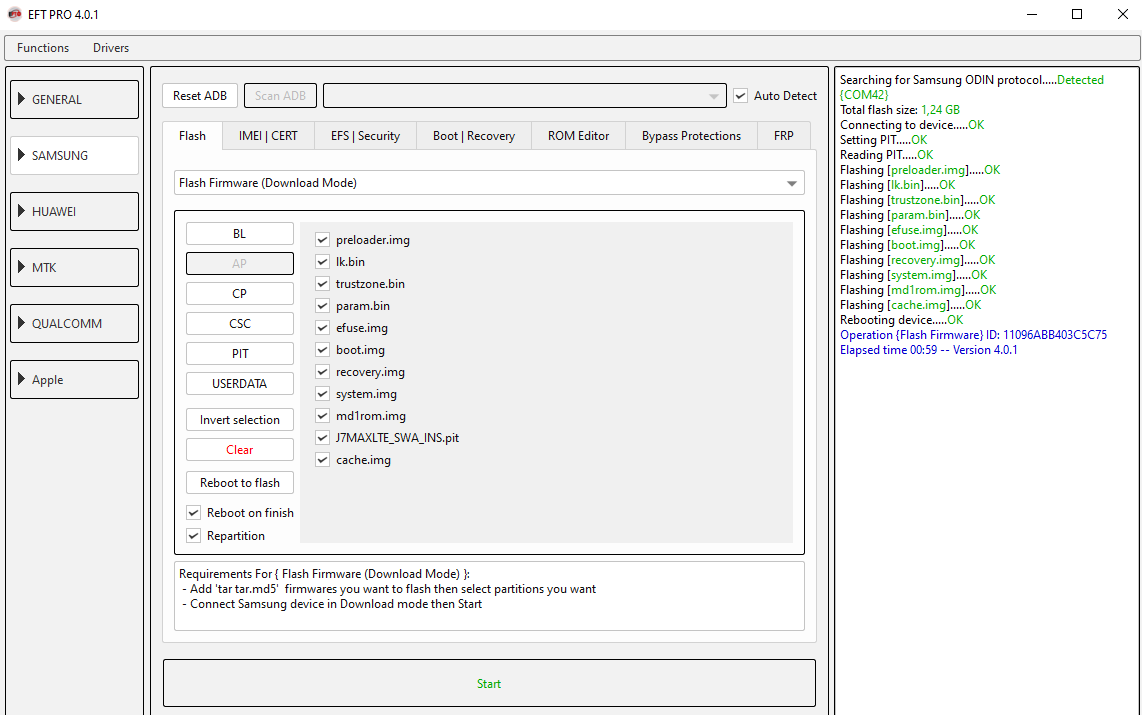This screenshot has width=1142, height=715.
Task: Click the Apple section triangle icon
Action: [21, 379]
